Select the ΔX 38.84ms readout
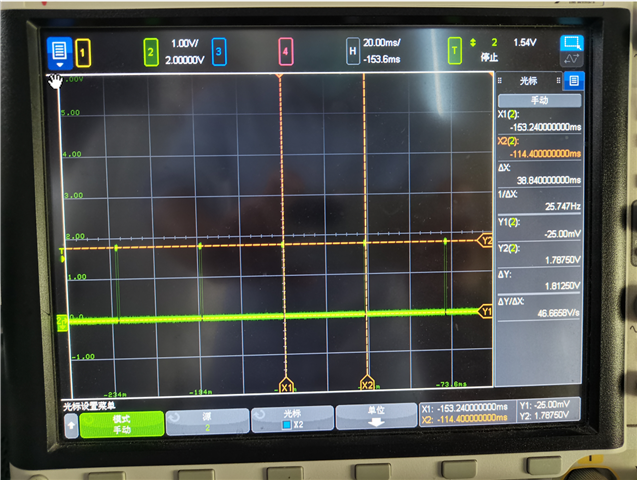 pyautogui.click(x=540, y=174)
